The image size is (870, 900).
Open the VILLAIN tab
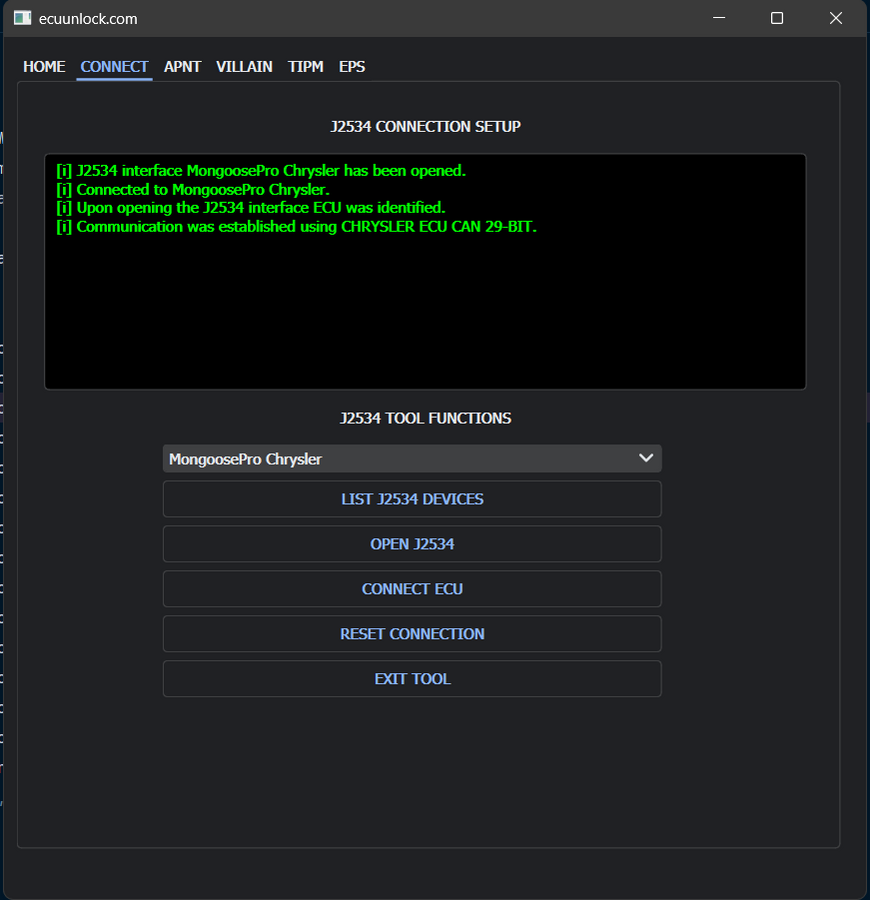tap(244, 66)
